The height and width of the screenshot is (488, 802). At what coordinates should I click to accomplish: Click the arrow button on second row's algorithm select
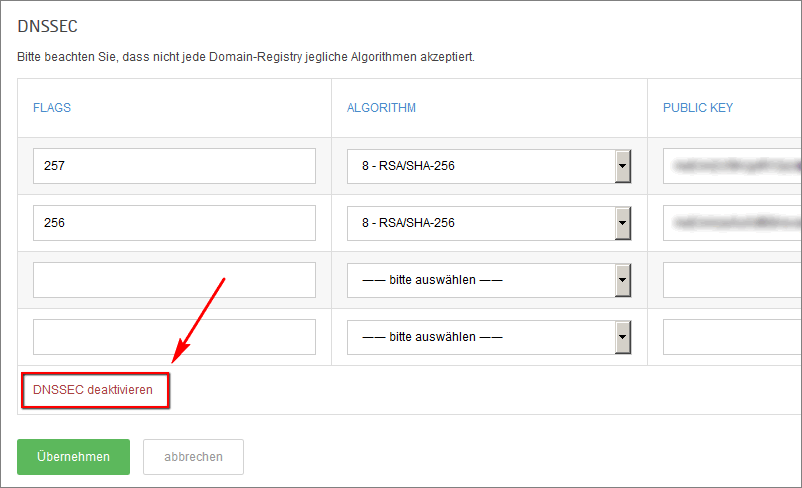click(x=622, y=223)
